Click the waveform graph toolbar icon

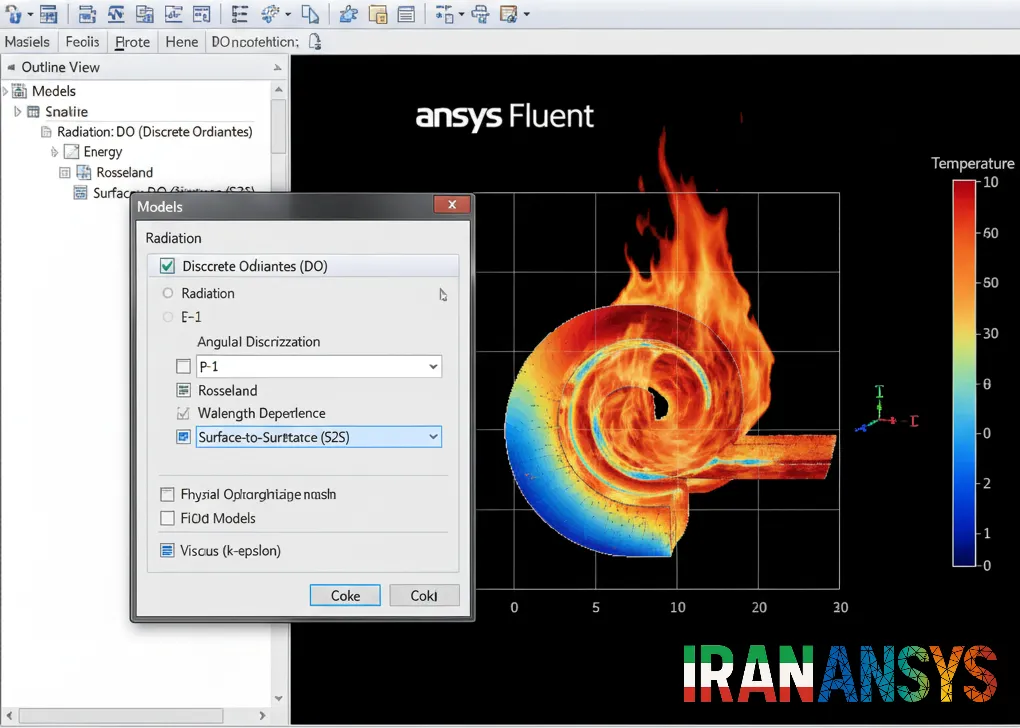click(115, 13)
